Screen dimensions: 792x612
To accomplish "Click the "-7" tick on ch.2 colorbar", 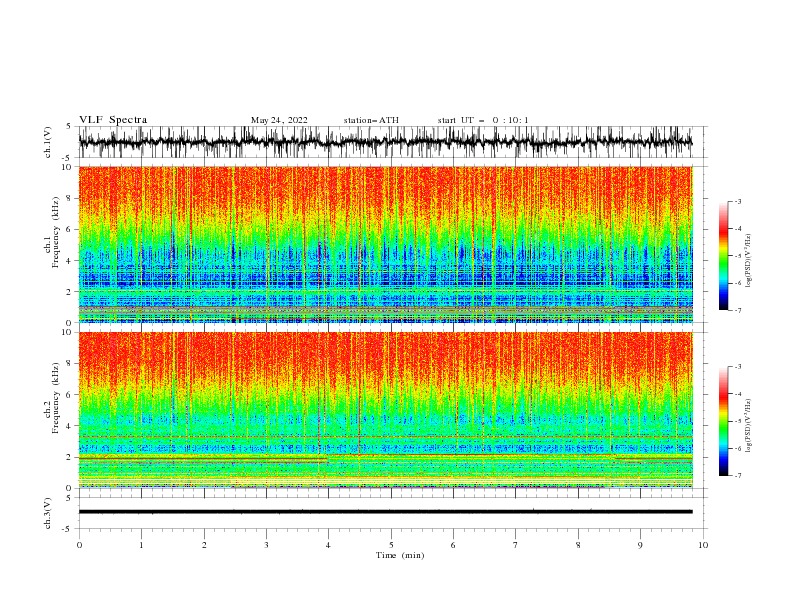I will 738,476.
